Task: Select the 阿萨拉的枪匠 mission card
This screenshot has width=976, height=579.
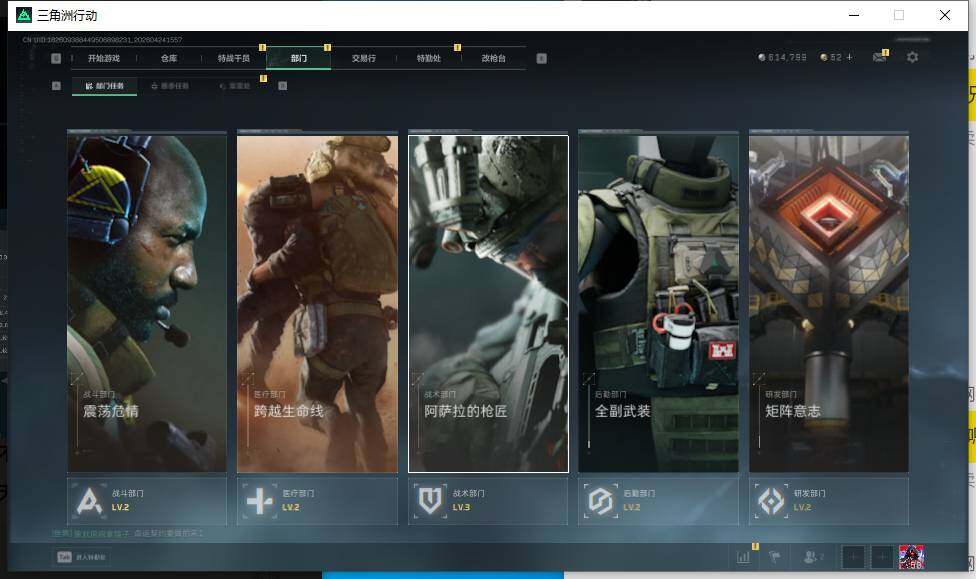Action: tap(488, 304)
